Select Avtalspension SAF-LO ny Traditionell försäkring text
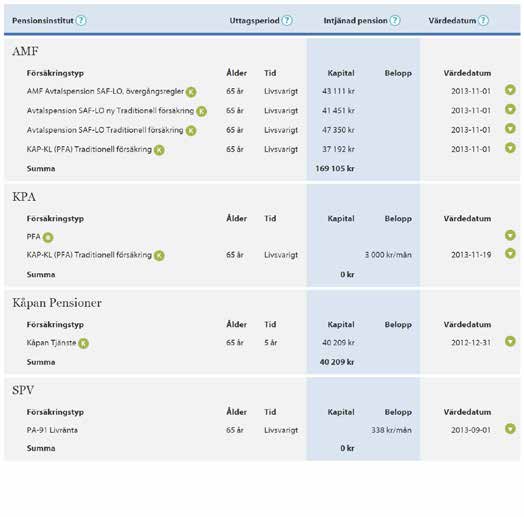 (110, 110)
